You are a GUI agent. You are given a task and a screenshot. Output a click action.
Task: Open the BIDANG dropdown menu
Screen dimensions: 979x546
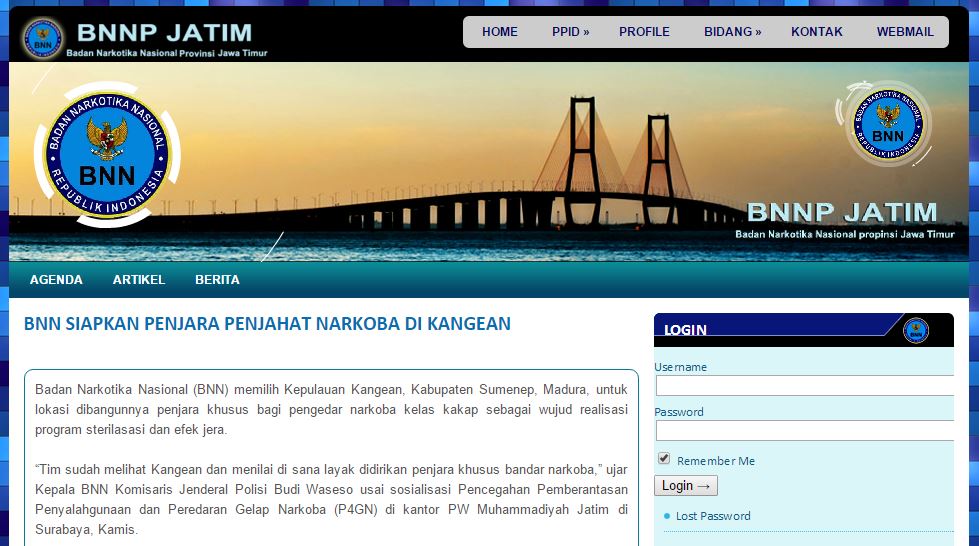pyautogui.click(x=732, y=32)
